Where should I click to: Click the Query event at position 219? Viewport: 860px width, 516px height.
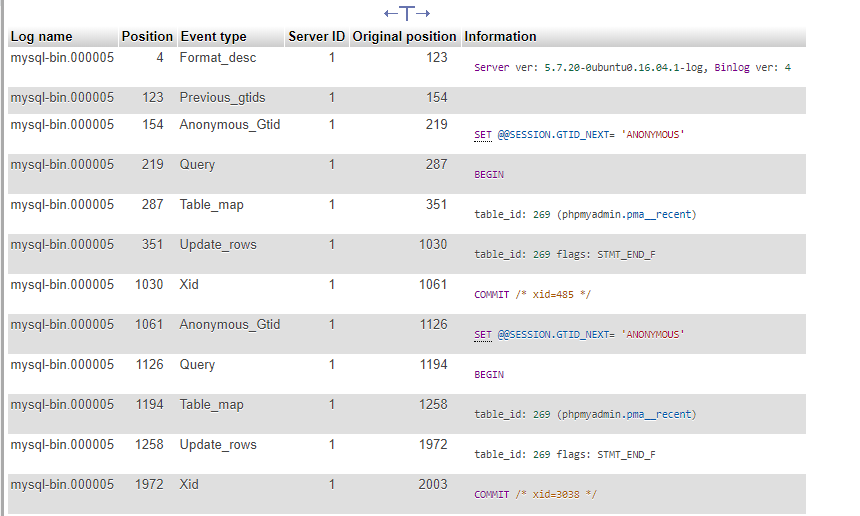[x=197, y=165]
